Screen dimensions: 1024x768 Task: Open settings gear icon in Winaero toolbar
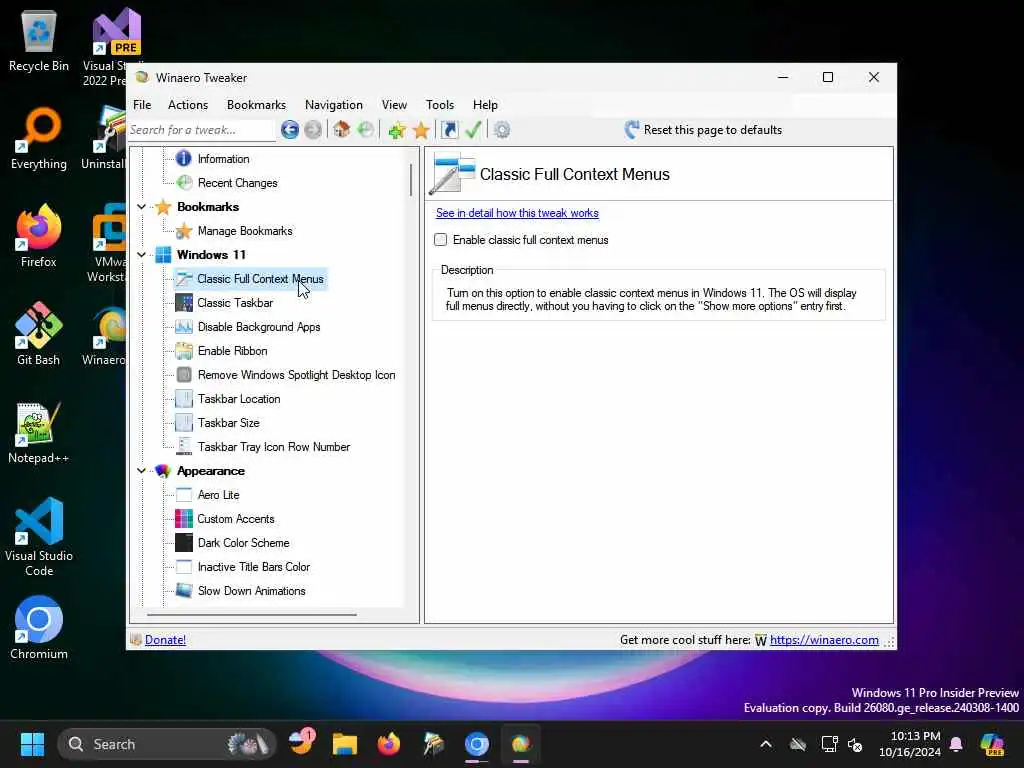[x=502, y=130]
